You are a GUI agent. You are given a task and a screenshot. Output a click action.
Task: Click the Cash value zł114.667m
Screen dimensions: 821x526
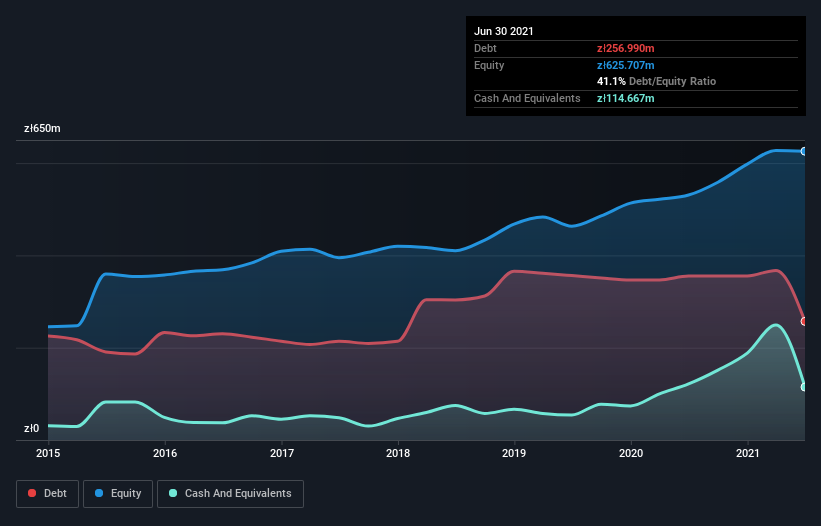(626, 98)
